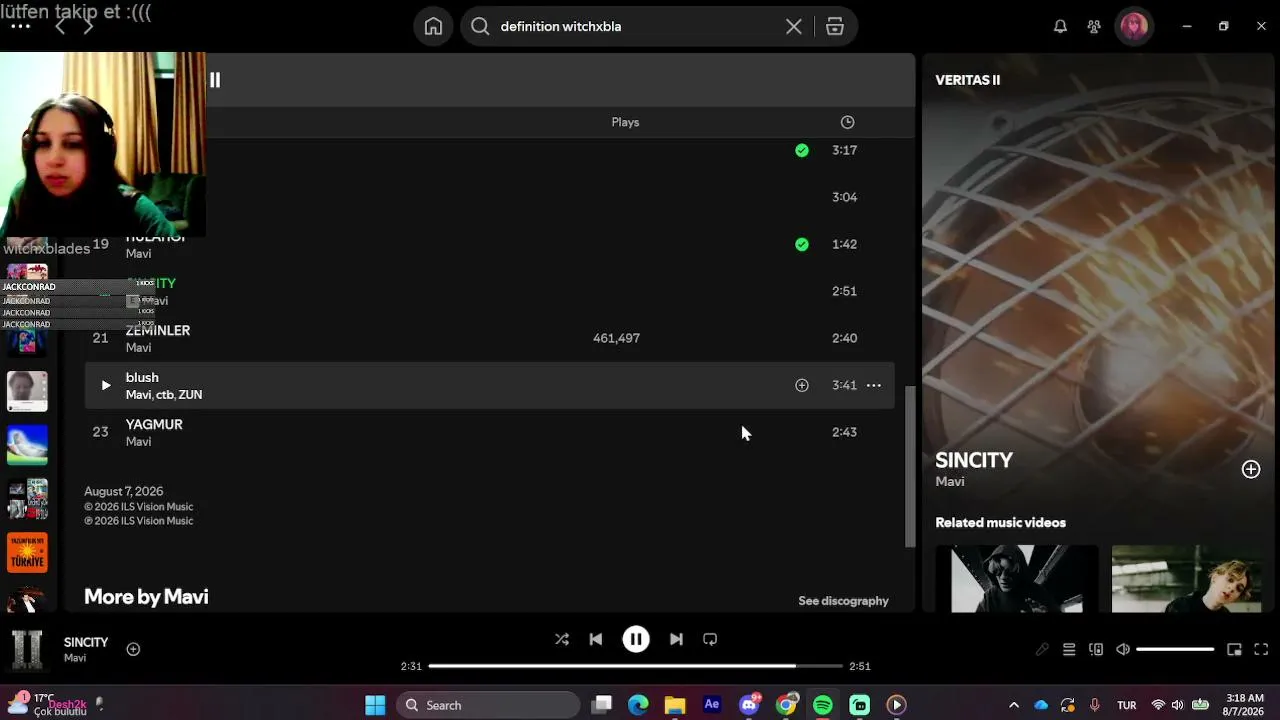Toggle shuffle playback

click(x=562, y=639)
